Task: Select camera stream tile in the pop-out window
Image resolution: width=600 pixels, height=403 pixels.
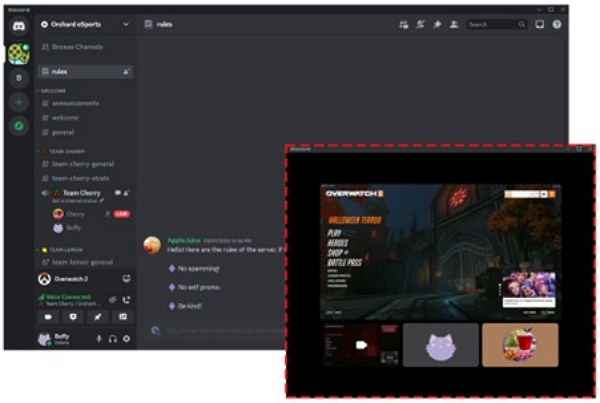Action: point(362,345)
